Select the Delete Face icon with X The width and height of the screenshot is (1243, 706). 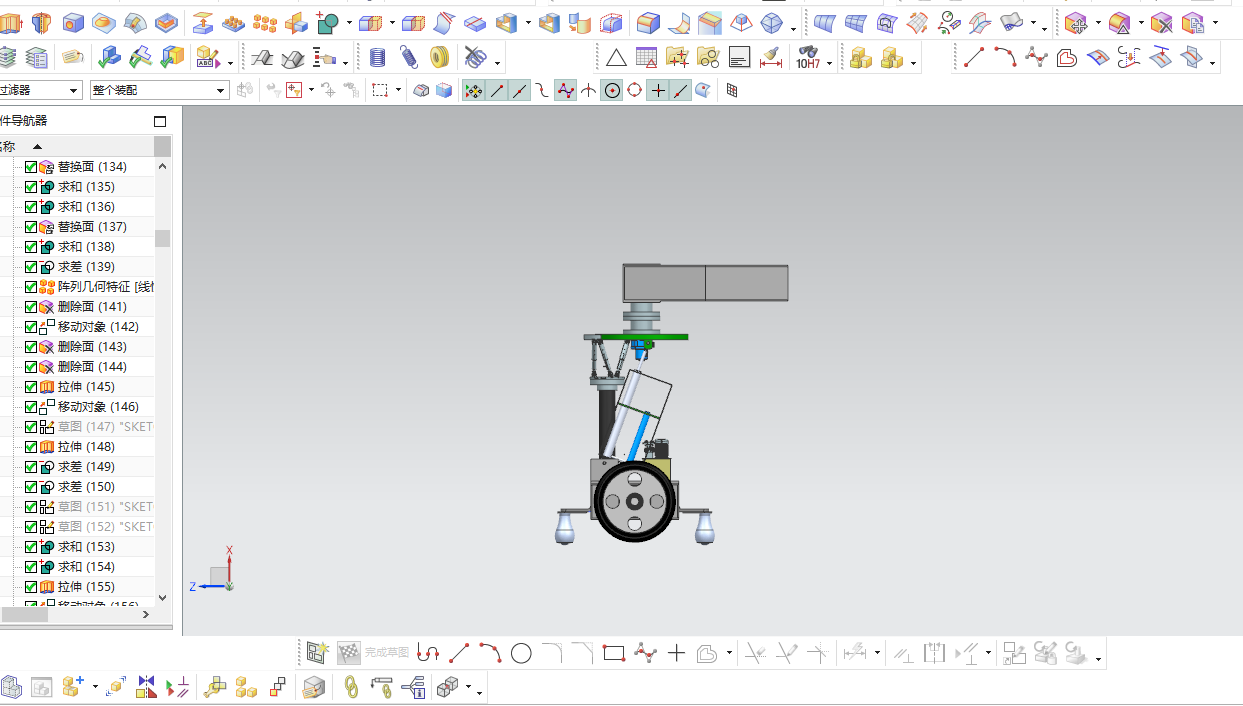pyautogui.click(x=1161, y=22)
